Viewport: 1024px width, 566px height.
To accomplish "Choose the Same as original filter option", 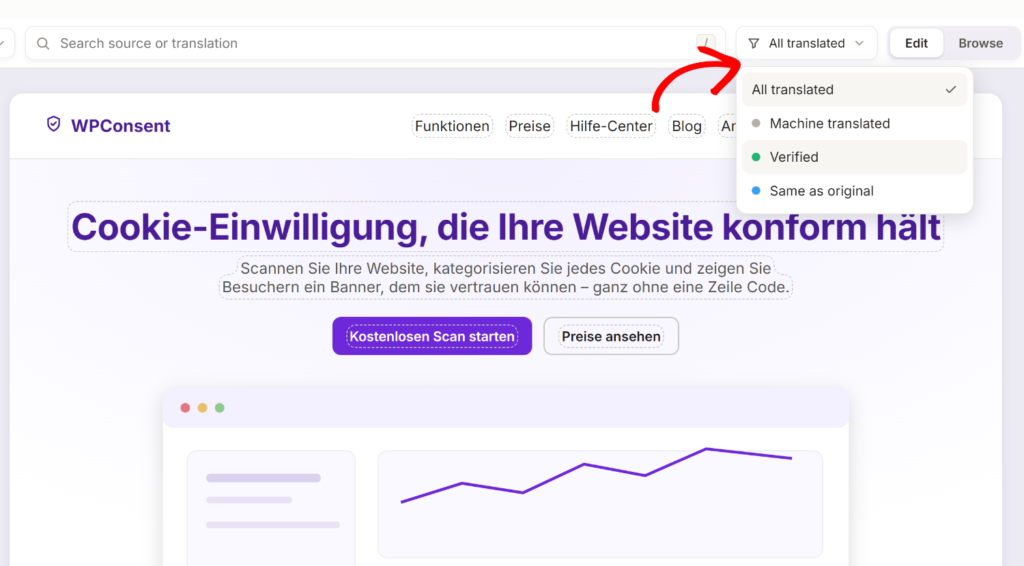I will pyautogui.click(x=854, y=191).
